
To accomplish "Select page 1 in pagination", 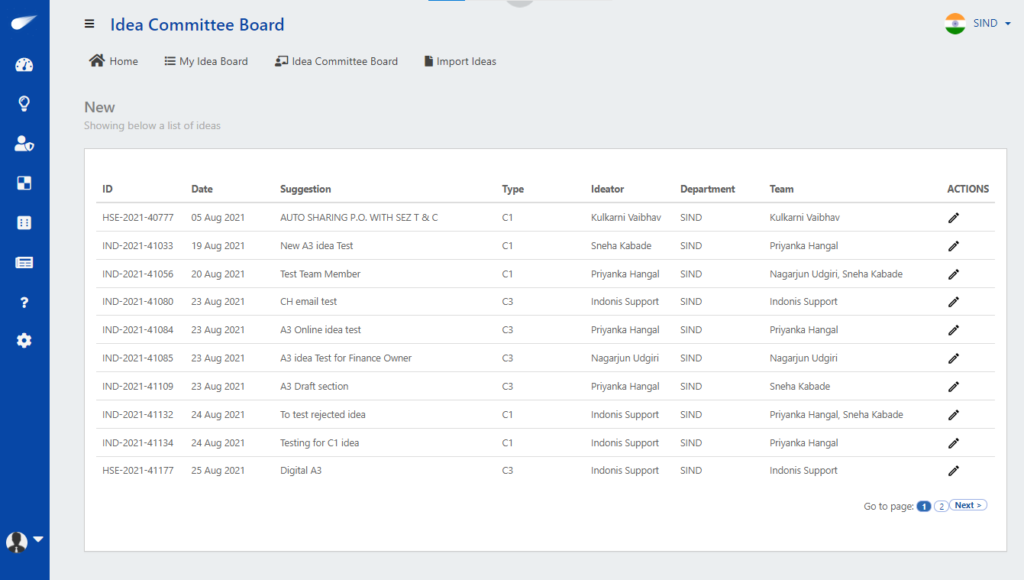I will [x=923, y=506].
